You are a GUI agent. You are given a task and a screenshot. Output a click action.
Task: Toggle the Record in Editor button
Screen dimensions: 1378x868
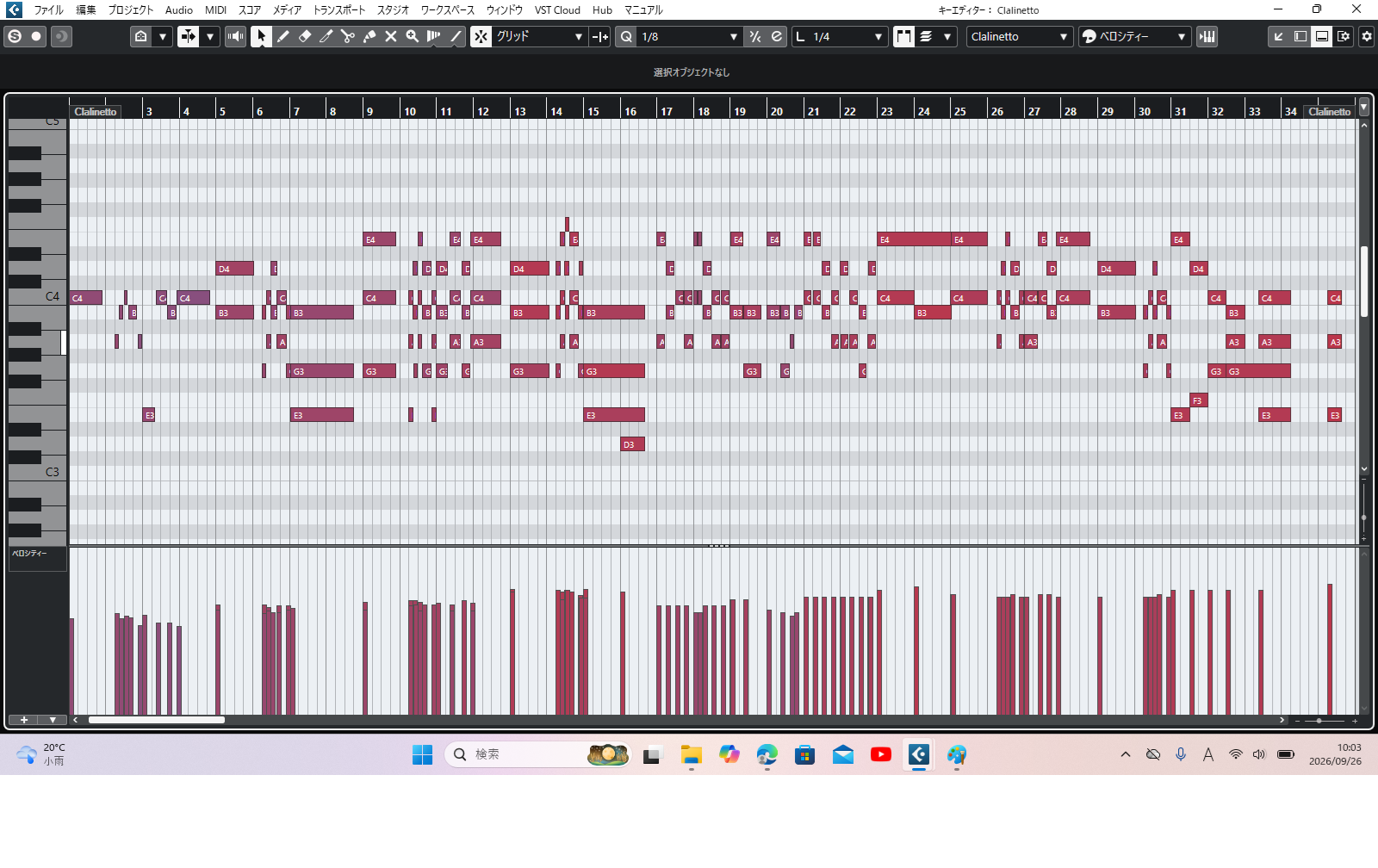(36, 36)
